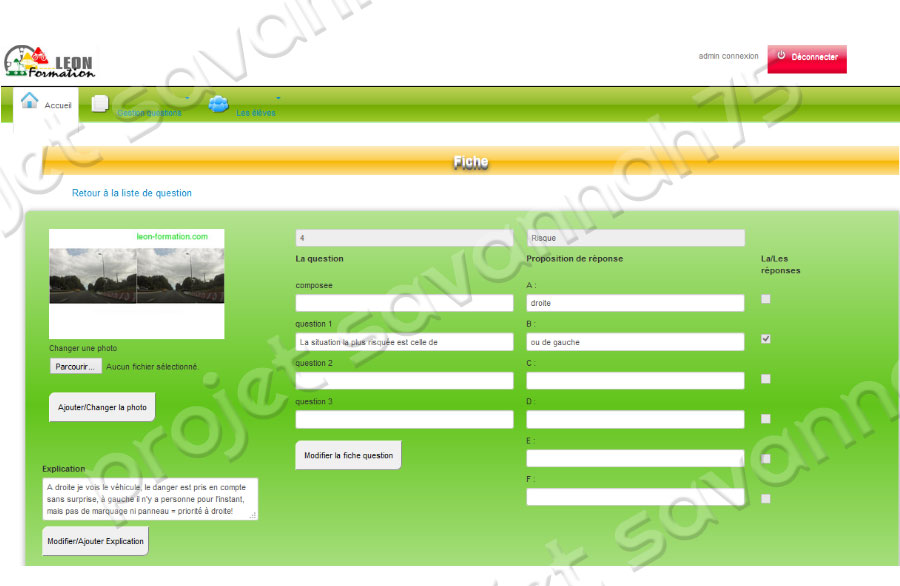Expand the Gestion questions dropdown arrow

(187, 98)
